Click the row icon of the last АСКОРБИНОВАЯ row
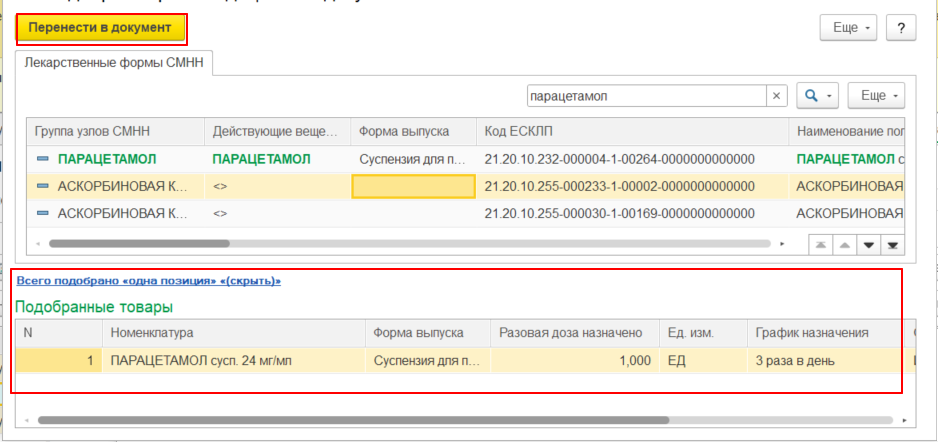The width and height of the screenshot is (938, 442). point(43,213)
